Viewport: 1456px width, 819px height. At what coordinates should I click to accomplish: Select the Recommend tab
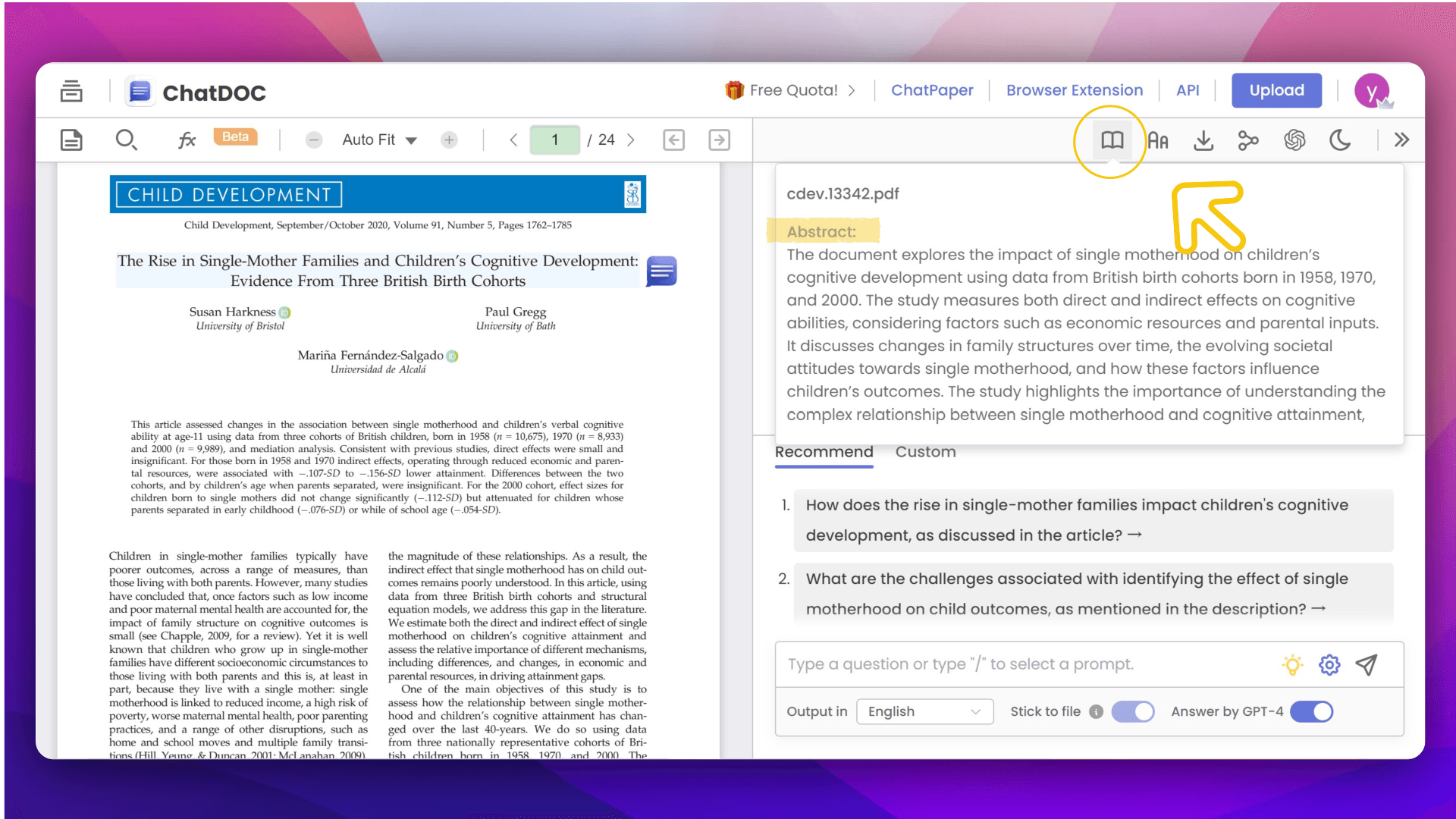(x=824, y=452)
